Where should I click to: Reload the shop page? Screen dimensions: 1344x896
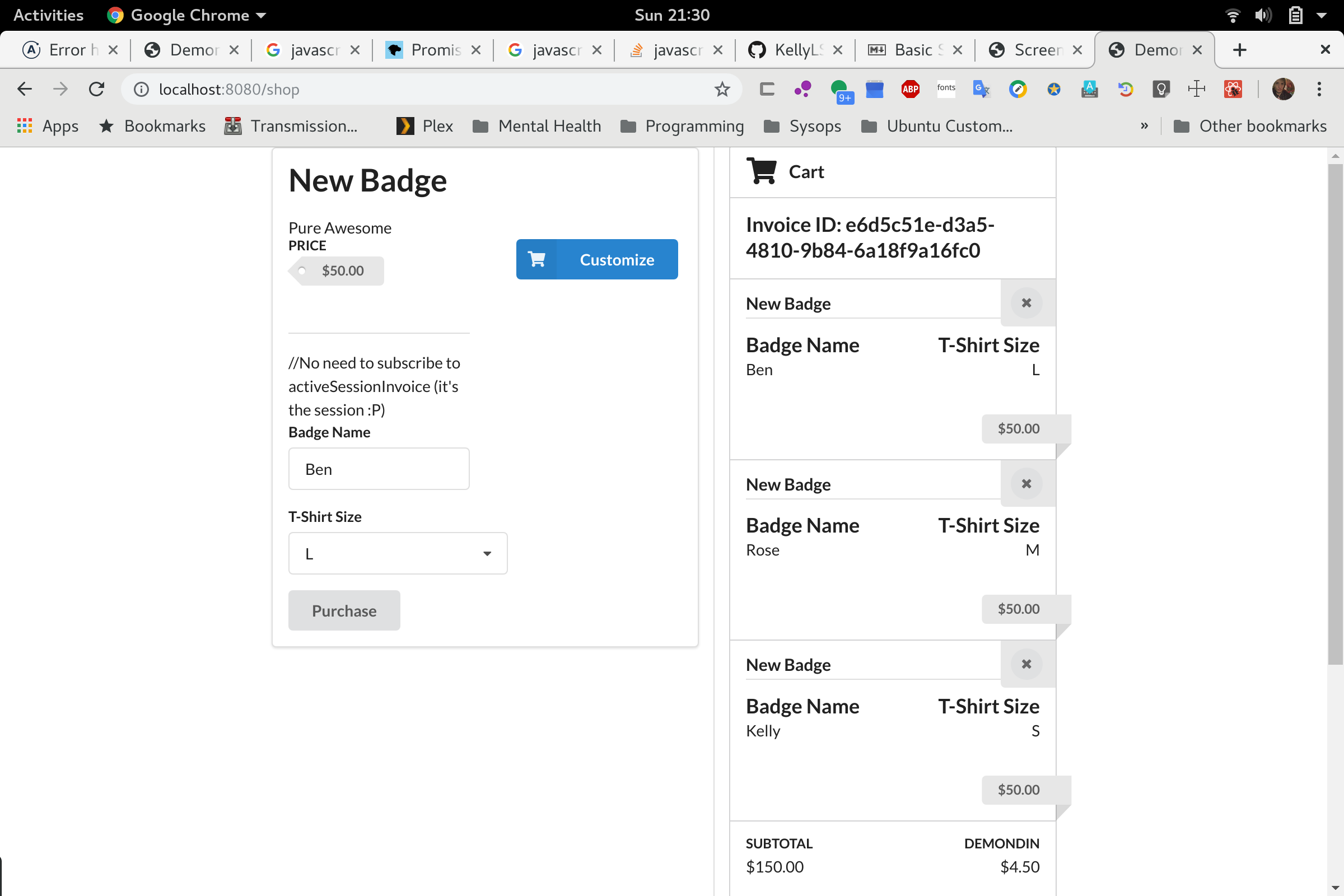pyautogui.click(x=96, y=89)
